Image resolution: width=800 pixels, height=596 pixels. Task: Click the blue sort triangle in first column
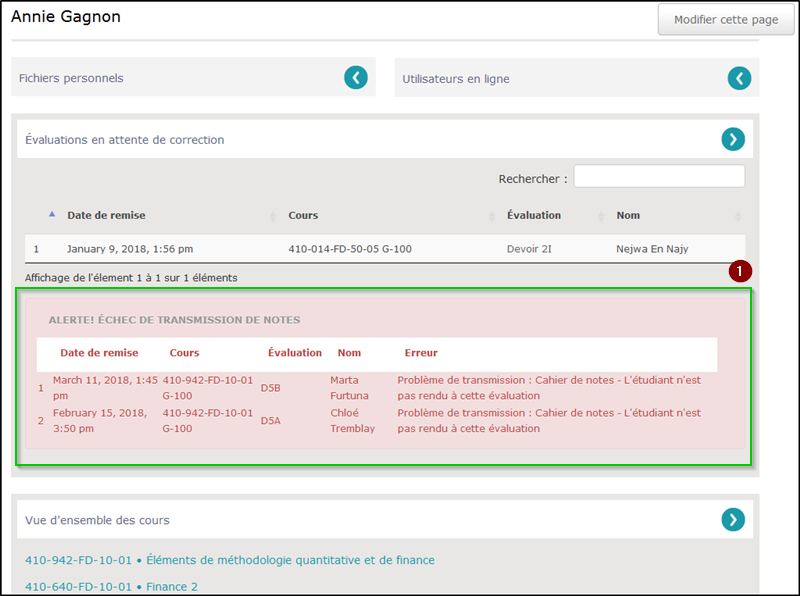tap(52, 215)
